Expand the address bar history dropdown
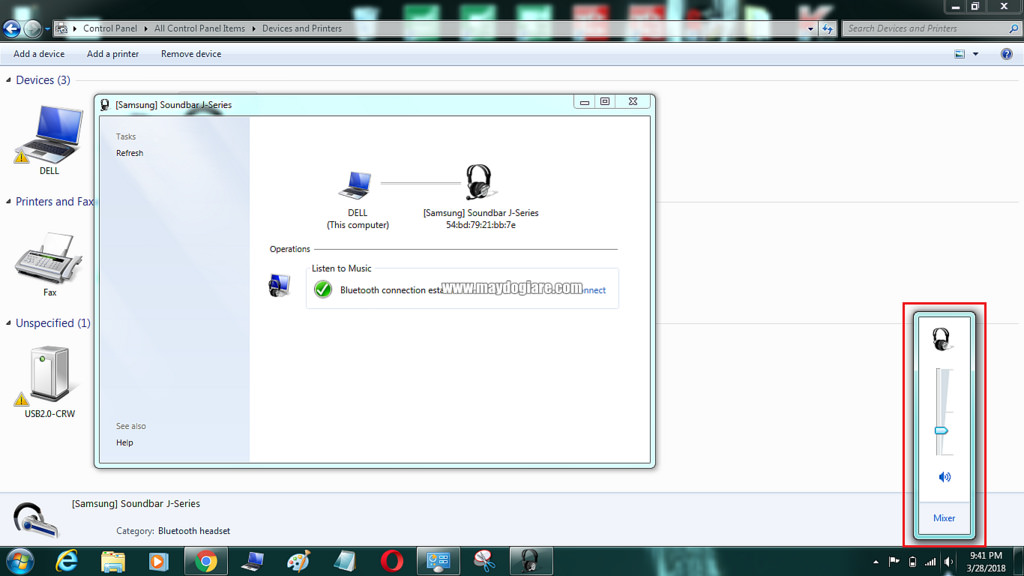Screen dimensions: 1024x576 point(810,29)
